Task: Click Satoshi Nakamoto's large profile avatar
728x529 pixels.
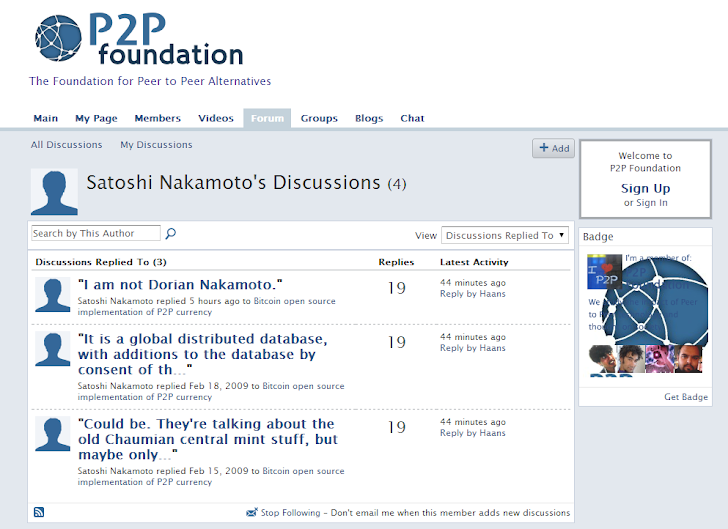Action: [x=54, y=192]
